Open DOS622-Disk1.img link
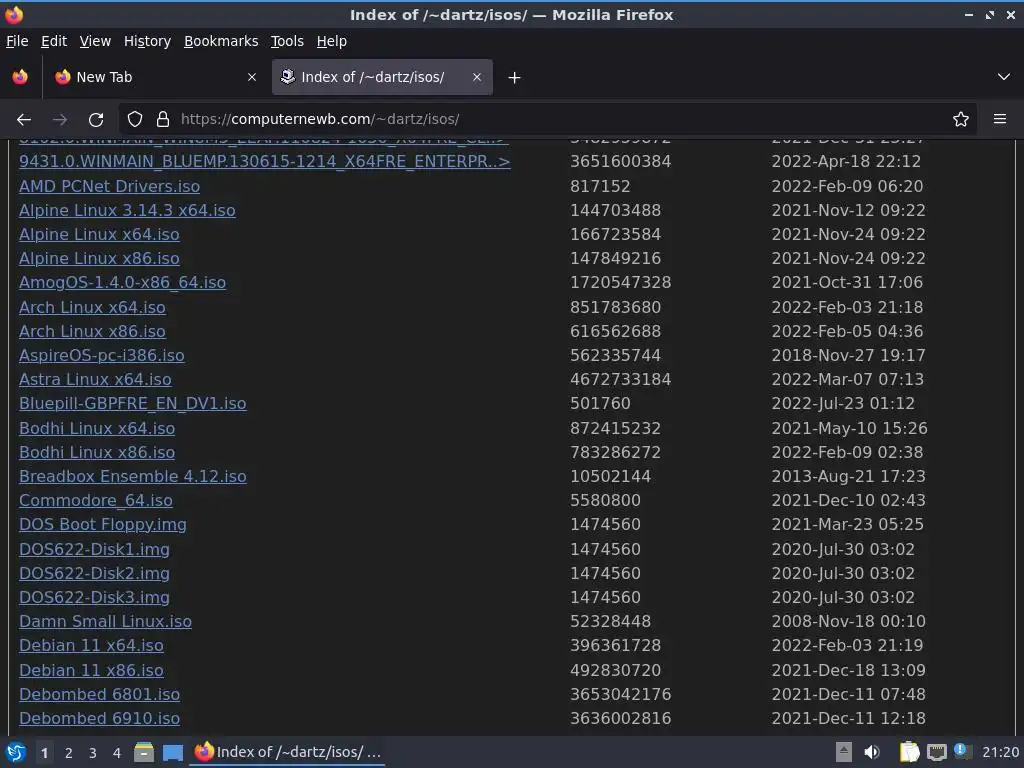Viewport: 1024px width, 768px height. [x=94, y=550]
